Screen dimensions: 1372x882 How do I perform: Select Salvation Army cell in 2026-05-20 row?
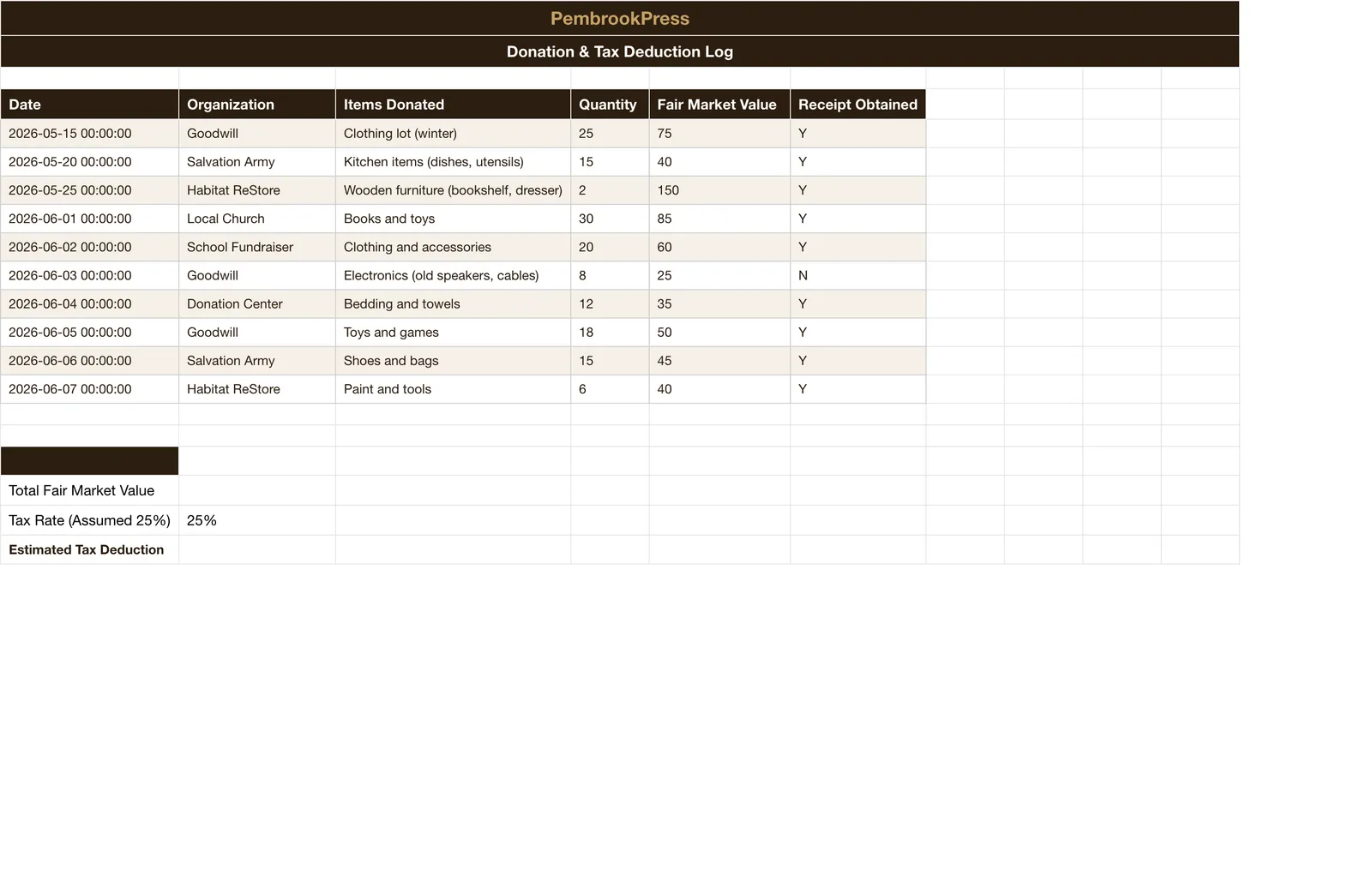[x=257, y=162]
